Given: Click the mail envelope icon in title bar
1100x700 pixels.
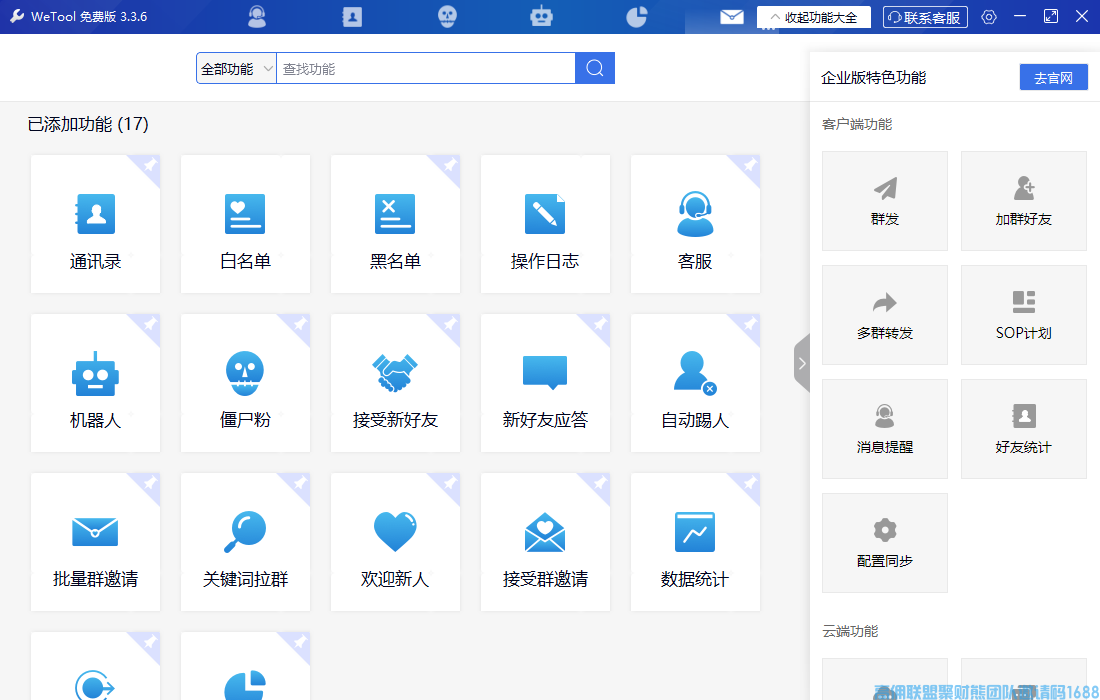Looking at the screenshot, I should point(732,17).
